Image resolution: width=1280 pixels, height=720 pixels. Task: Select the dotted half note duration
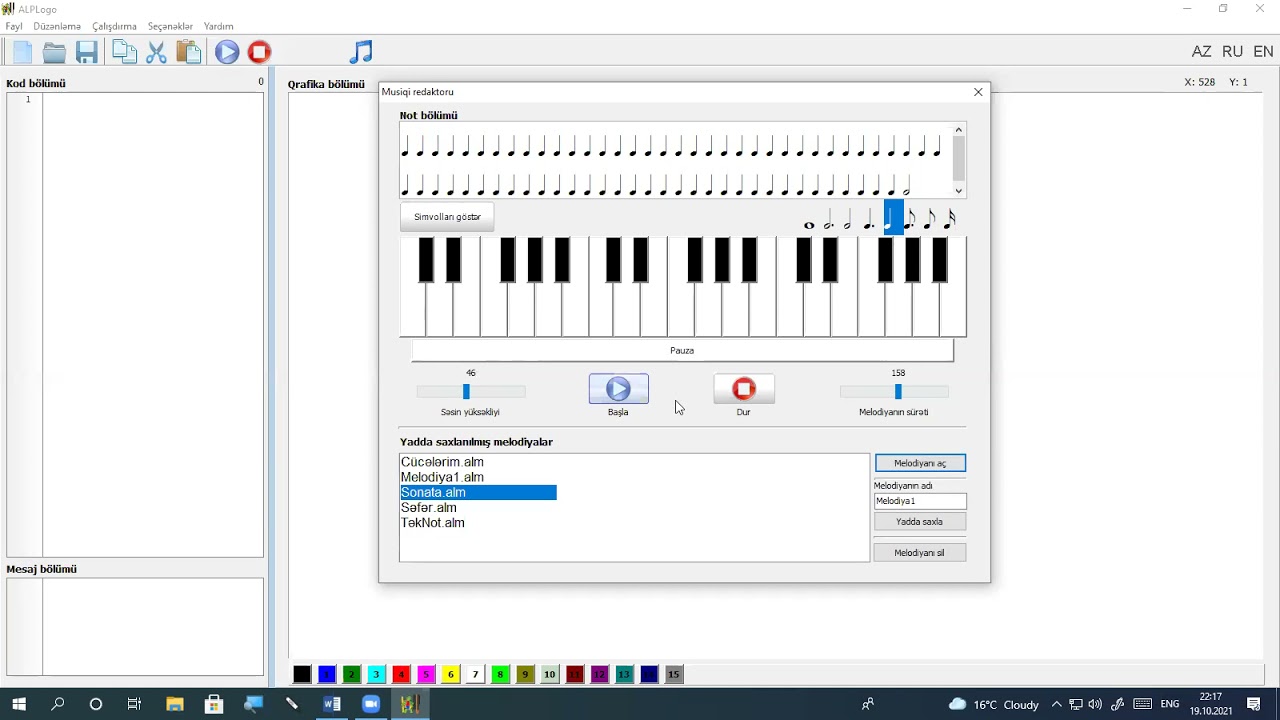pos(828,219)
